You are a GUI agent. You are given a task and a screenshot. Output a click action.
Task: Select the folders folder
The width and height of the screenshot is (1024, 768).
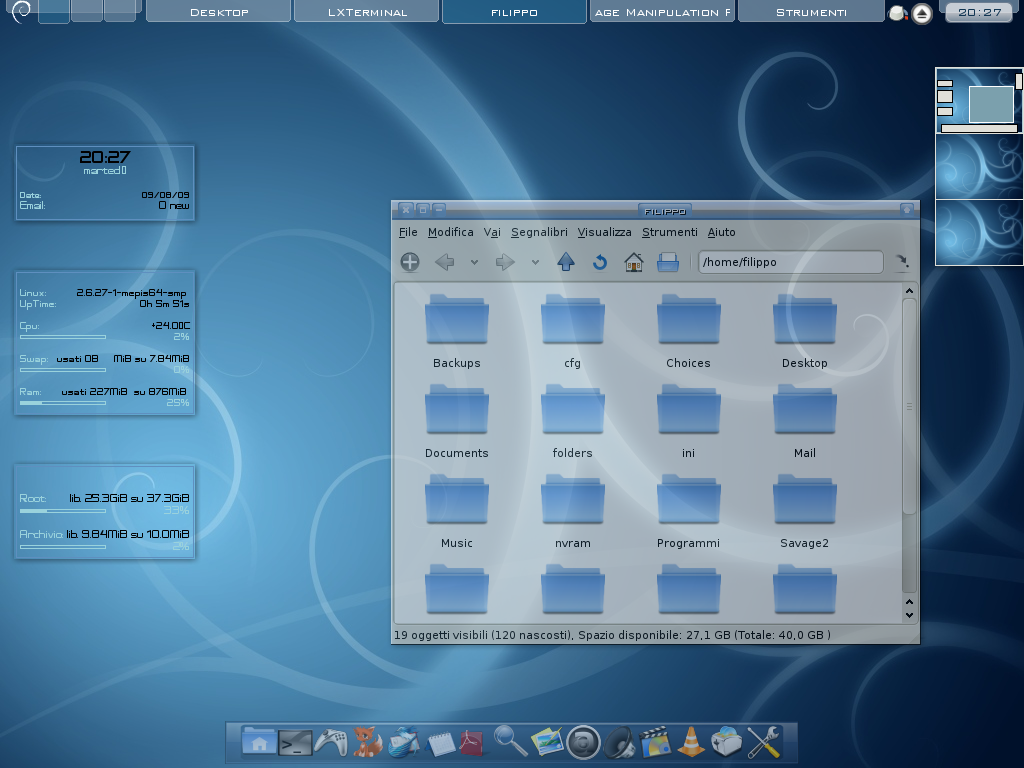tap(572, 422)
